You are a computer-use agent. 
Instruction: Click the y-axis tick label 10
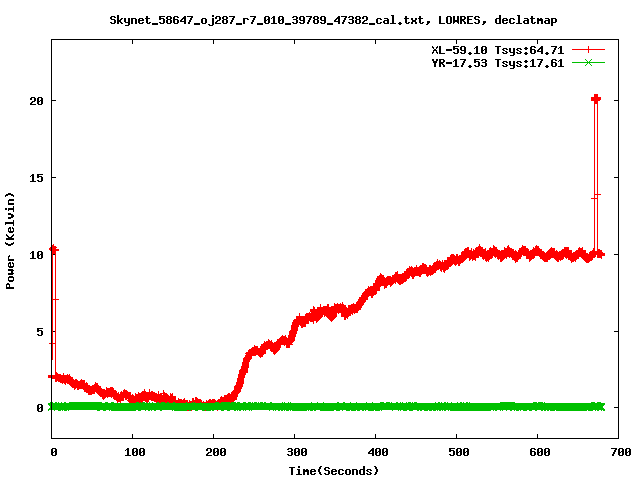(x=36, y=255)
